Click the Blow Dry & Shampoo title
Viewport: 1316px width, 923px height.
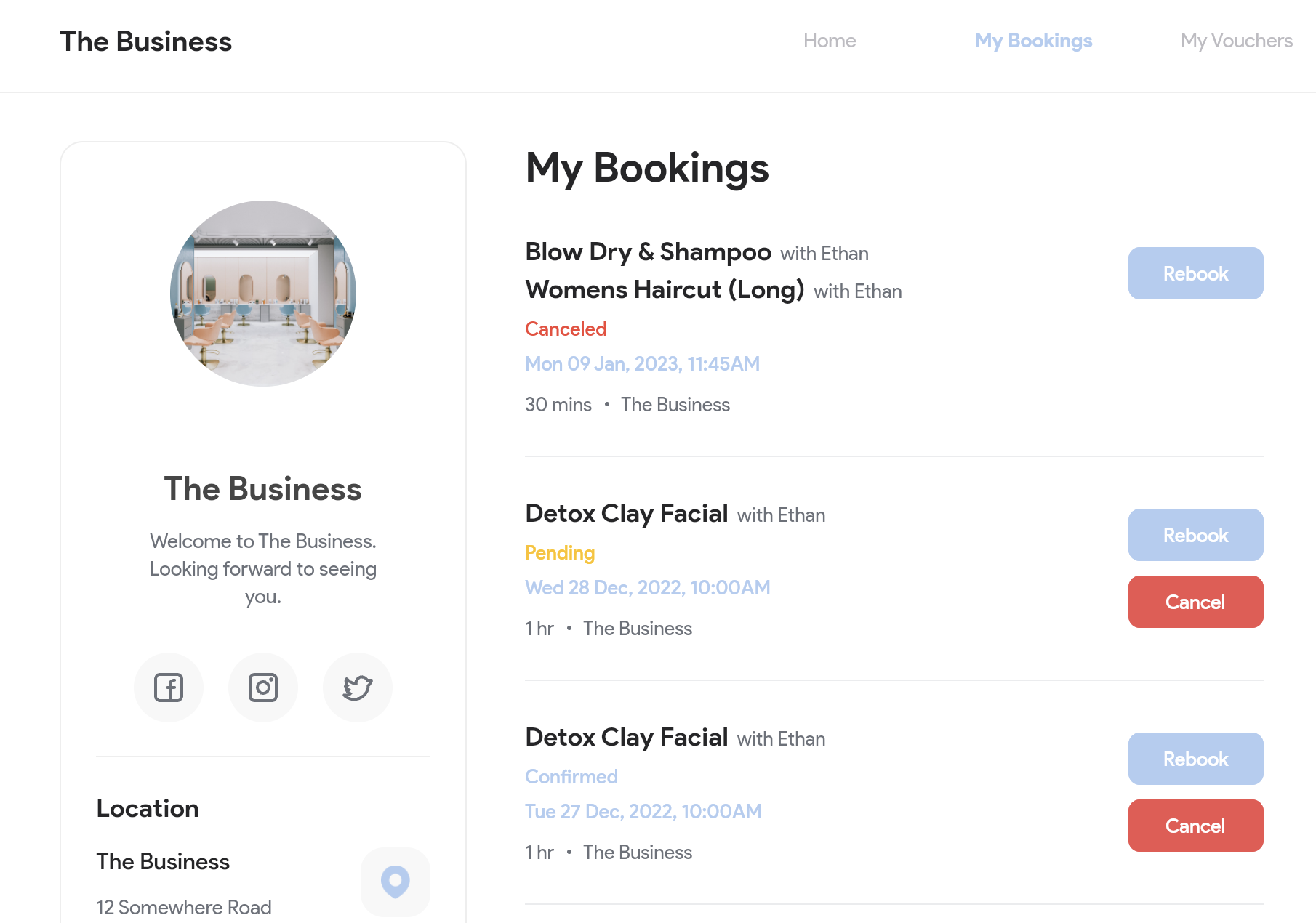pos(649,251)
